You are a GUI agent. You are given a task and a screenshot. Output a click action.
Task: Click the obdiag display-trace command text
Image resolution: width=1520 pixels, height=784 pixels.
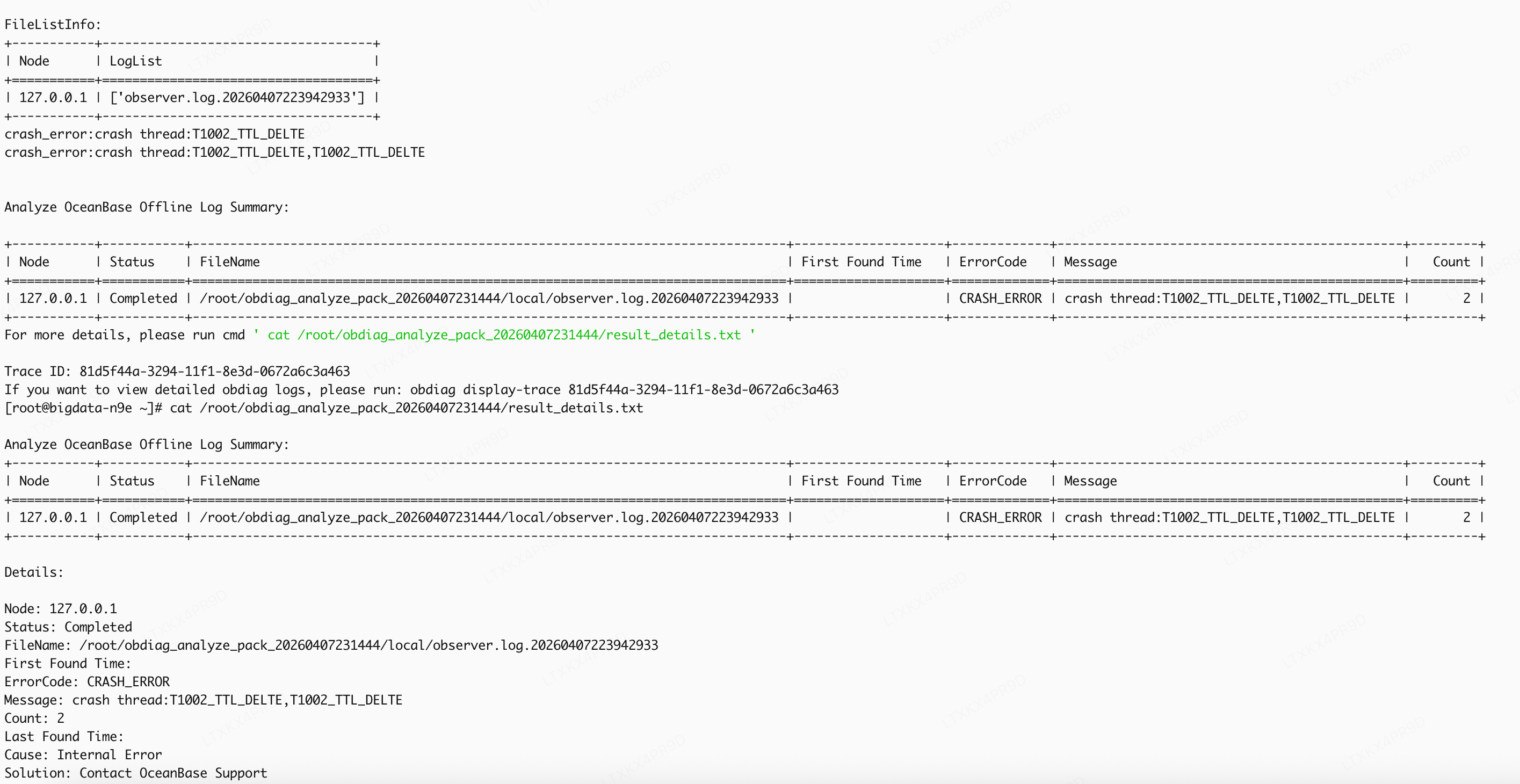624,390
